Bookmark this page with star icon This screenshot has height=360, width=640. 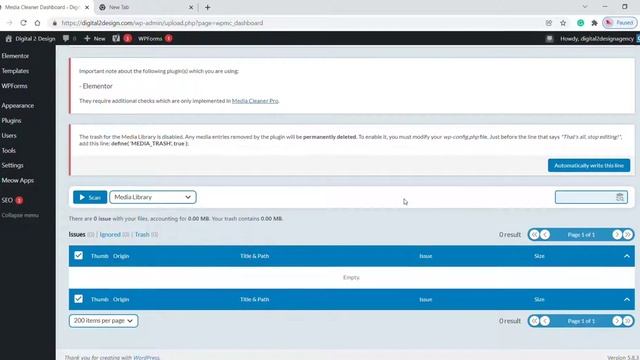pyautogui.click(x=563, y=23)
